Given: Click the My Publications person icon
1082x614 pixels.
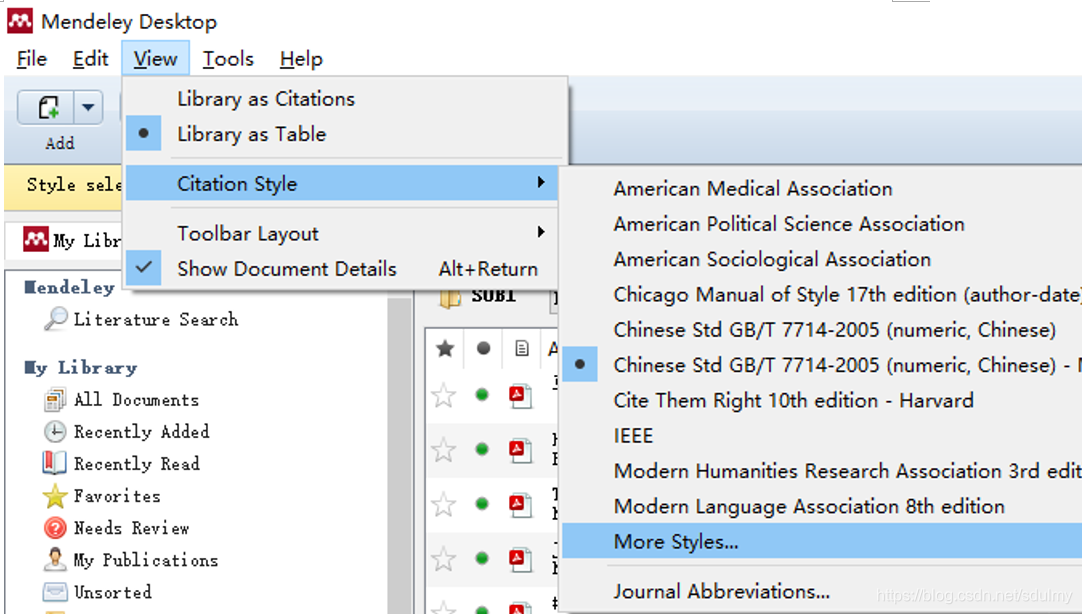Looking at the screenshot, I should click(x=55, y=559).
